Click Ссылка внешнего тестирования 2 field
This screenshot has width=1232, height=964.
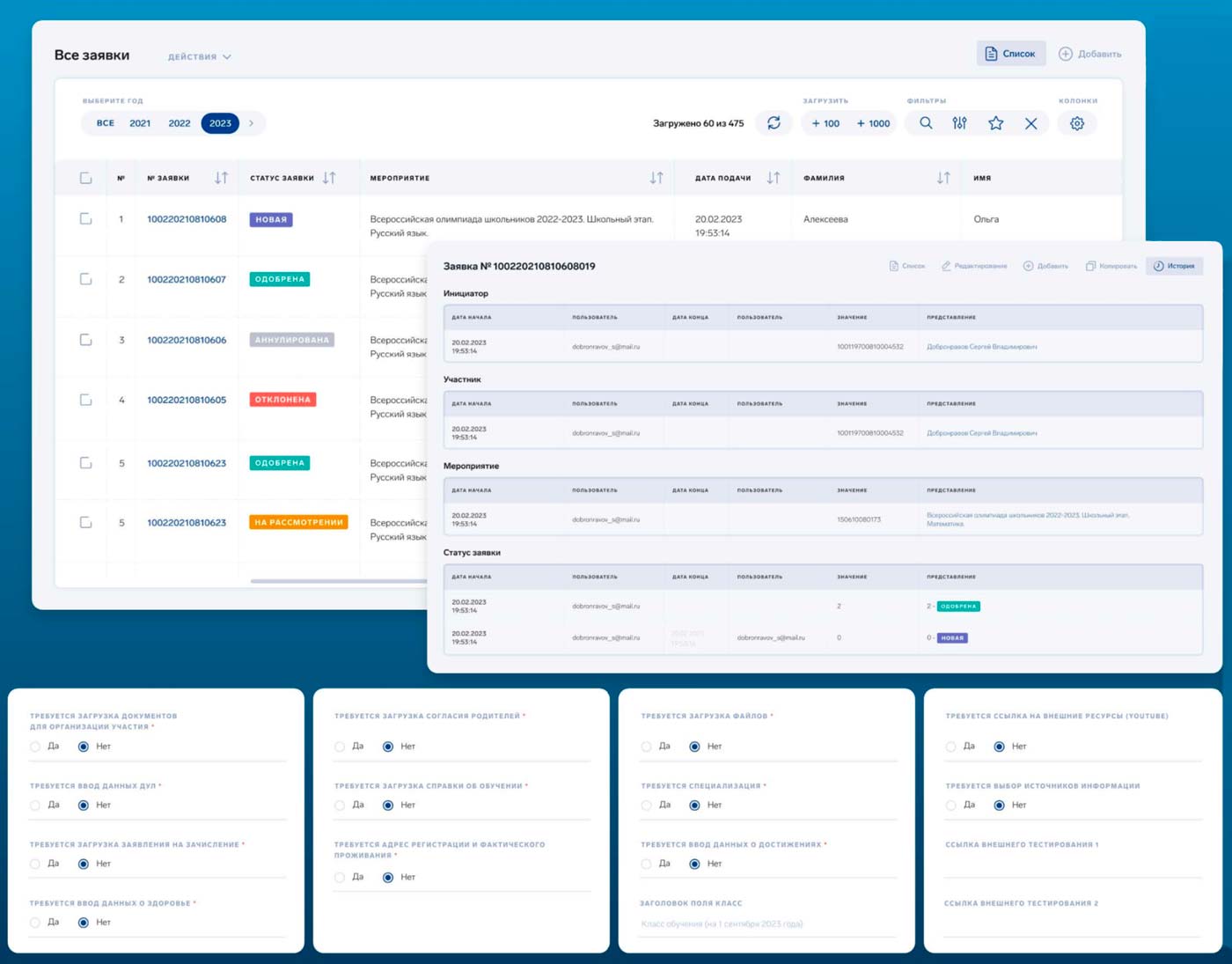coord(1073,924)
